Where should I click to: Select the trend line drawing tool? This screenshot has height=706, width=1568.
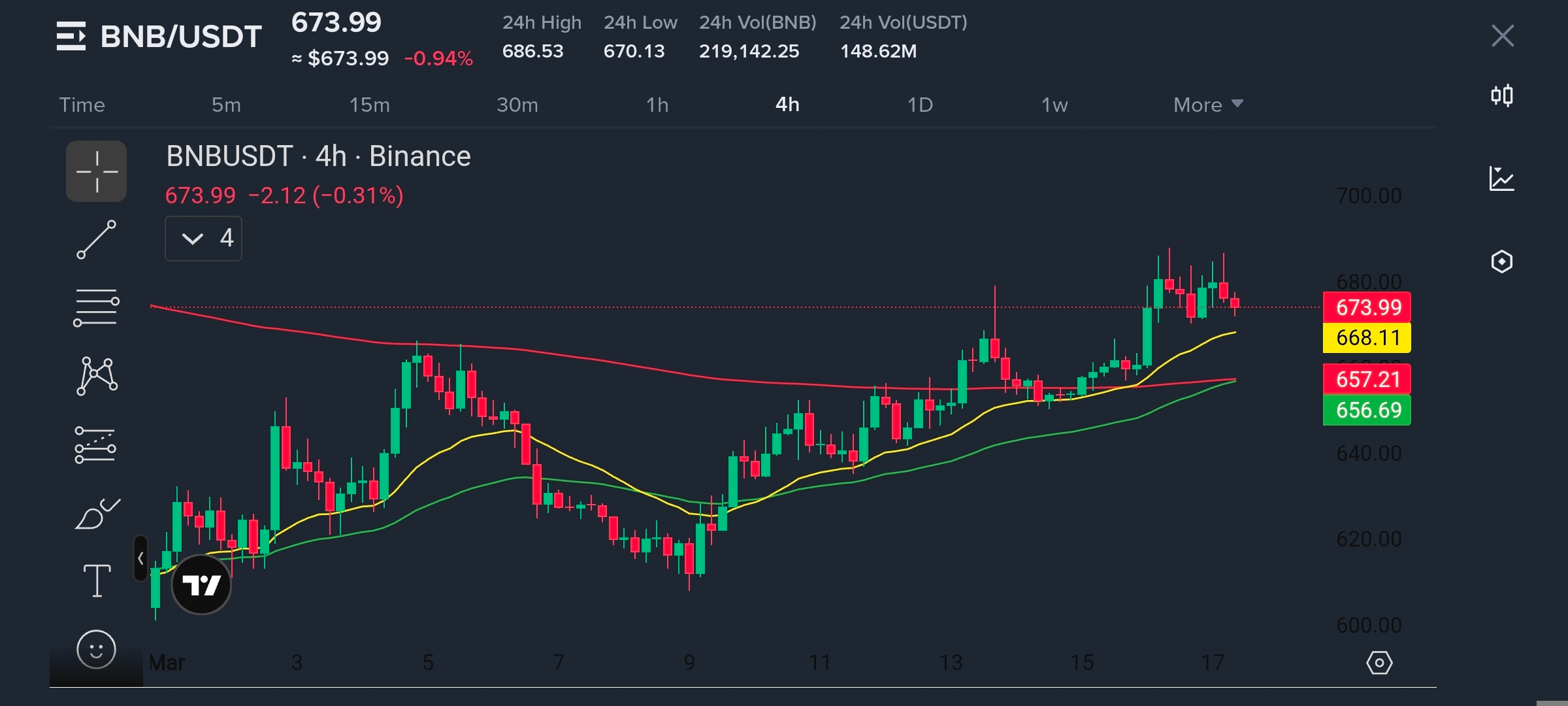96,239
